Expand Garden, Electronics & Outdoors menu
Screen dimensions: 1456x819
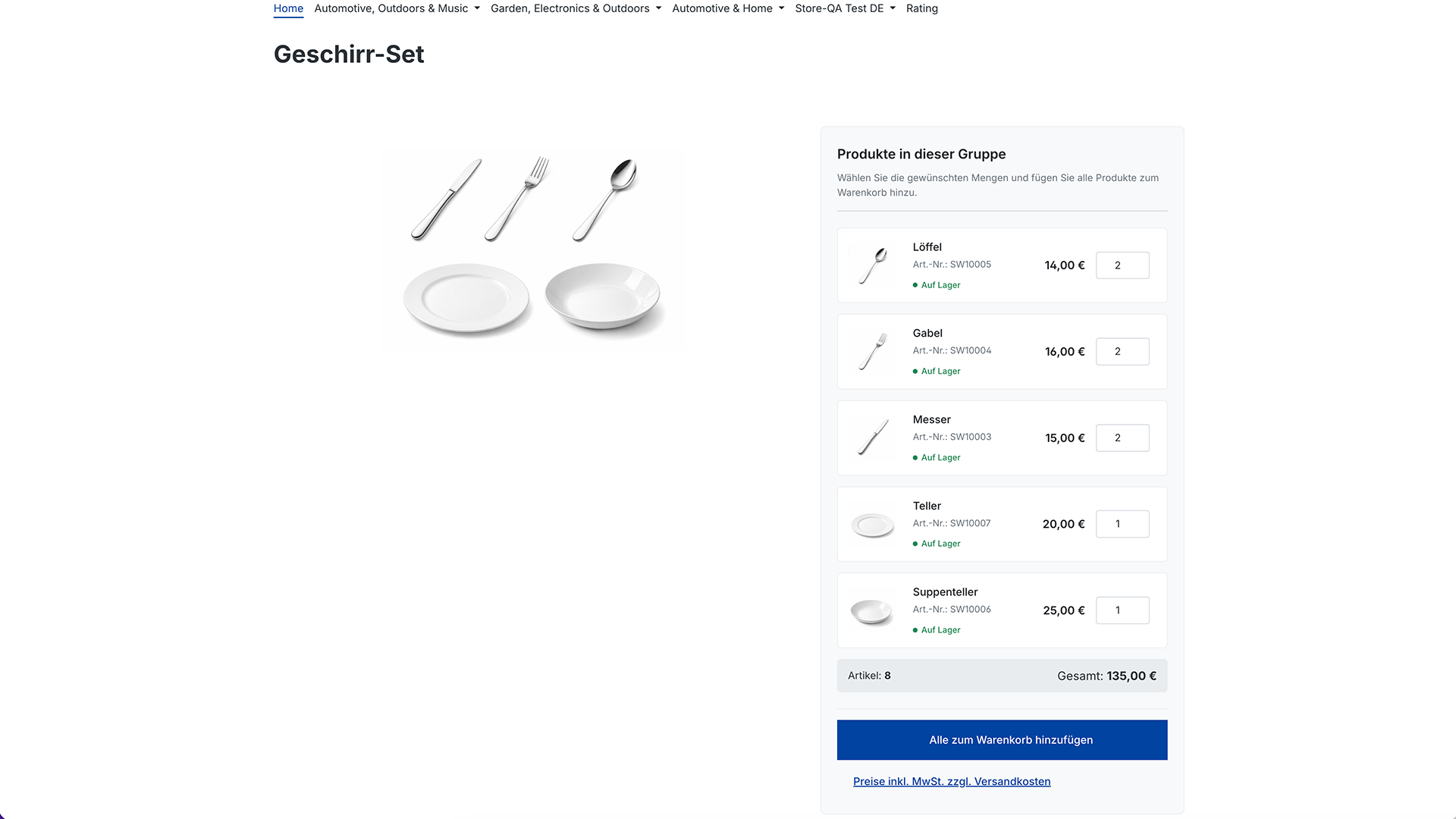coord(576,8)
